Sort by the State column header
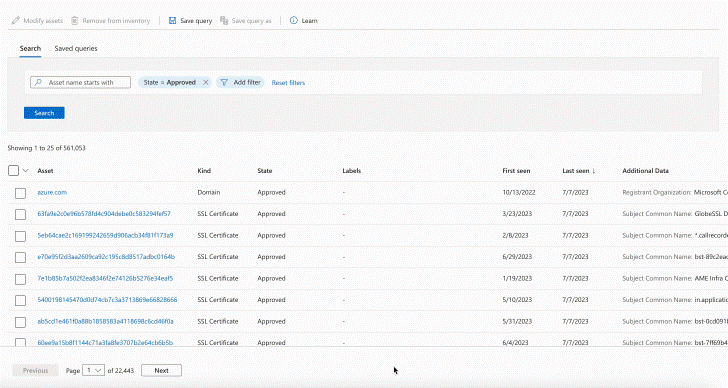Image resolution: width=728 pixels, height=388 pixels. pos(265,171)
